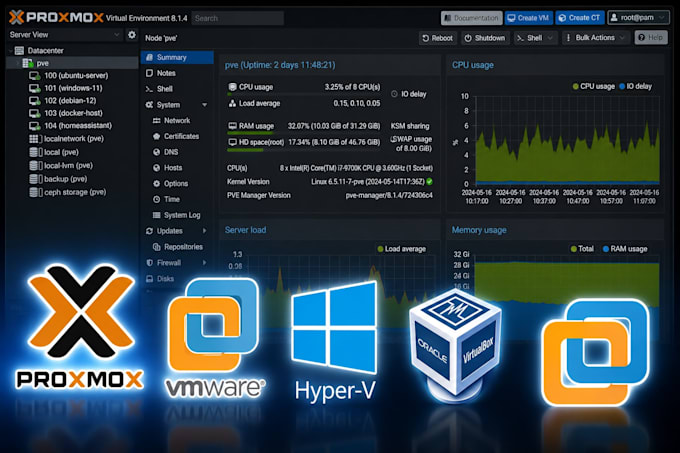This screenshot has height=453, width=680.
Task: Reboot the pve node
Action: pyautogui.click(x=438, y=38)
